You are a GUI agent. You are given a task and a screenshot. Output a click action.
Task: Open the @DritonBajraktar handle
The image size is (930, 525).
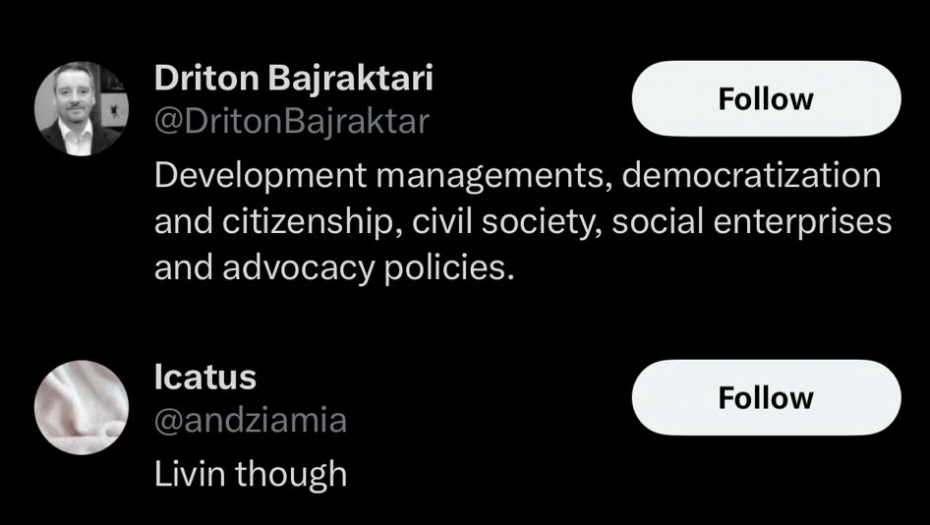pyautogui.click(x=291, y=122)
